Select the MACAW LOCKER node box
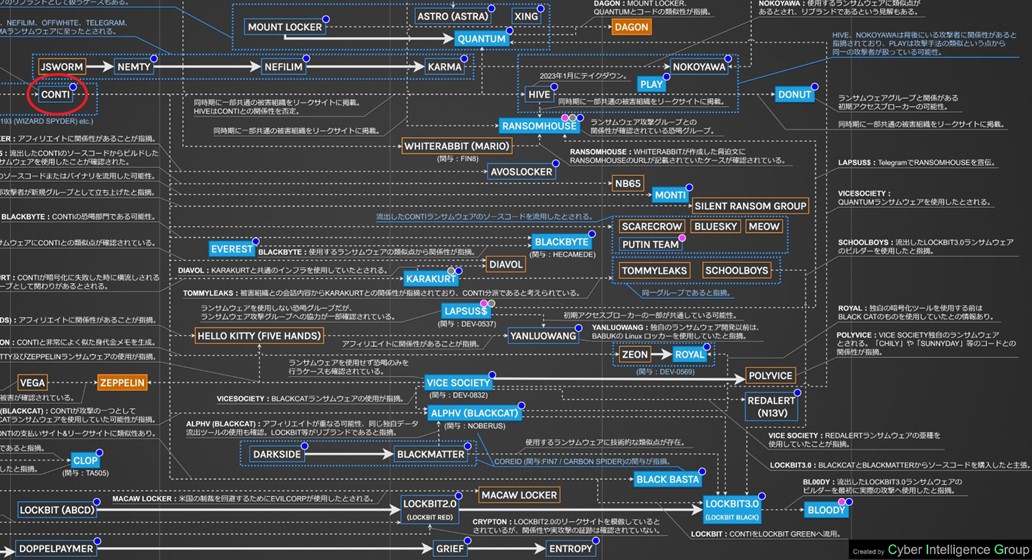The width and height of the screenshot is (1032, 560). pyautogui.click(x=519, y=495)
